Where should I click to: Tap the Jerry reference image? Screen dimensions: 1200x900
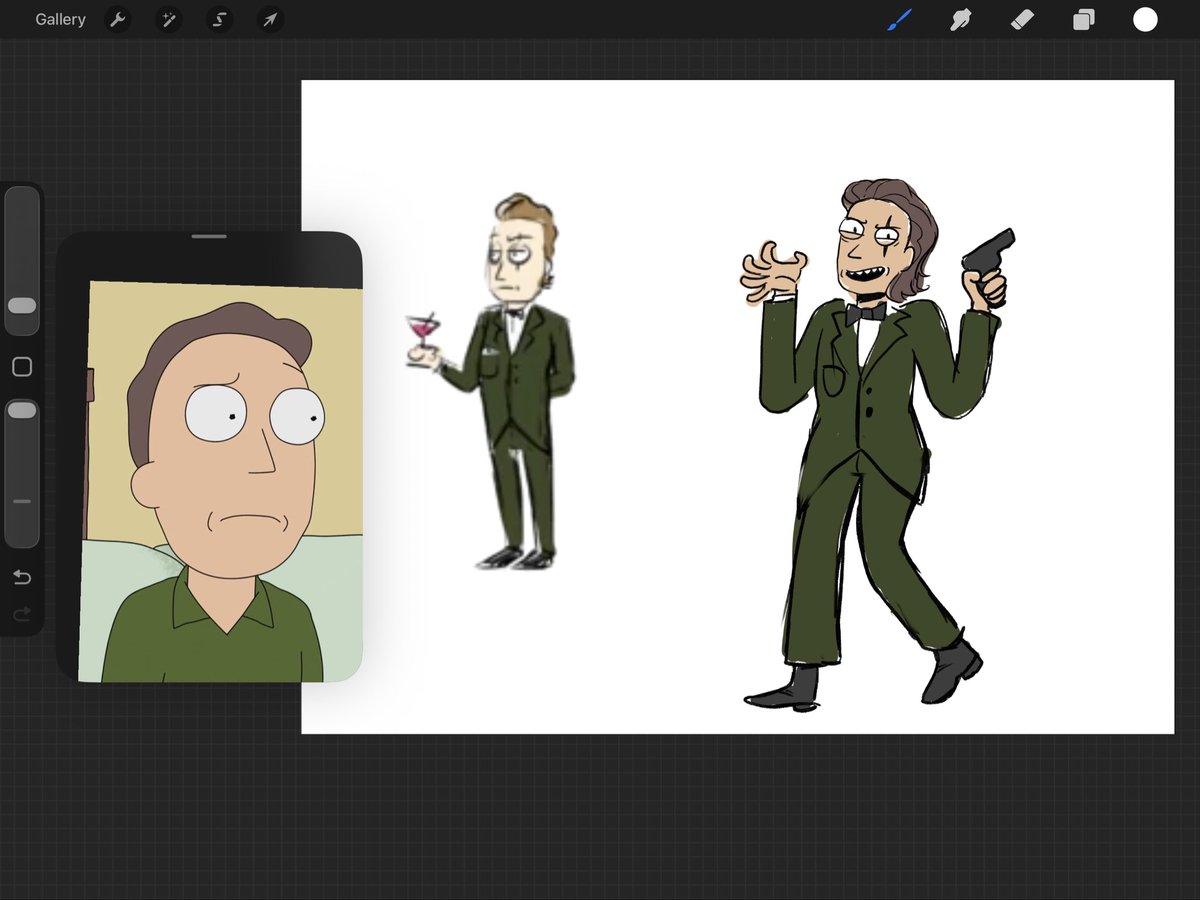pos(220,481)
